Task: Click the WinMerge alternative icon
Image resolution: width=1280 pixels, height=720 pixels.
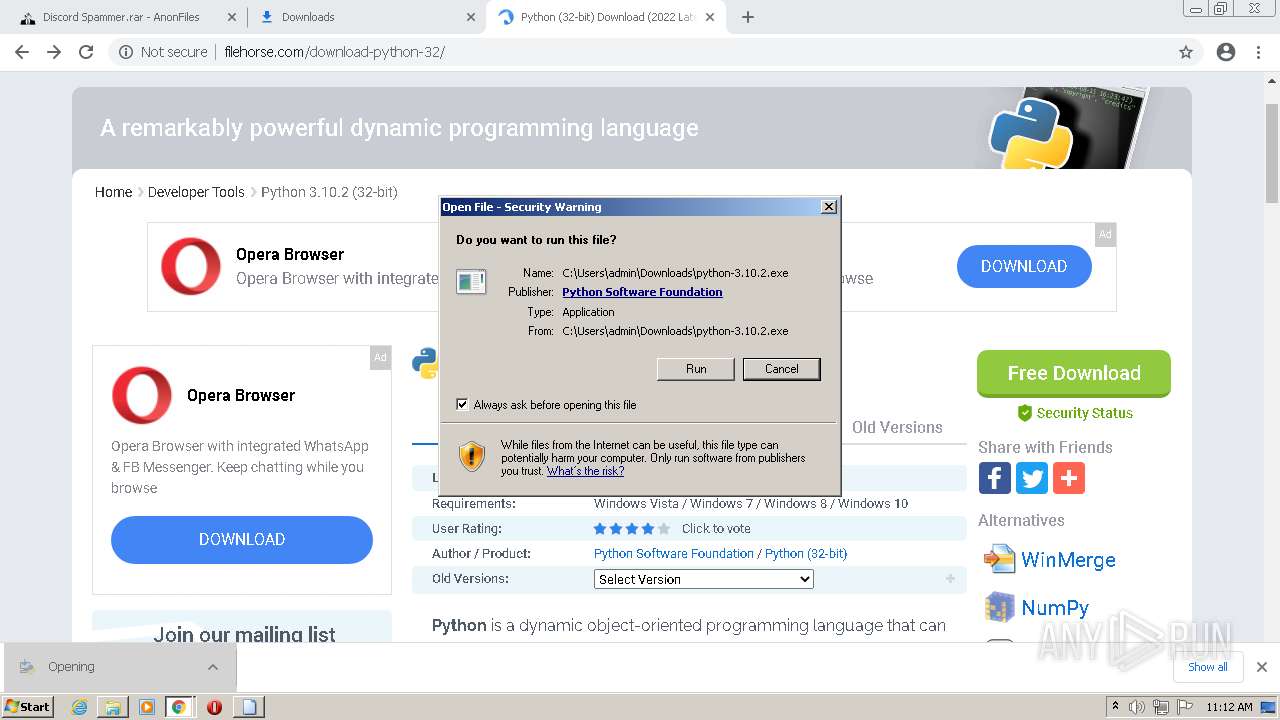Action: [999, 559]
